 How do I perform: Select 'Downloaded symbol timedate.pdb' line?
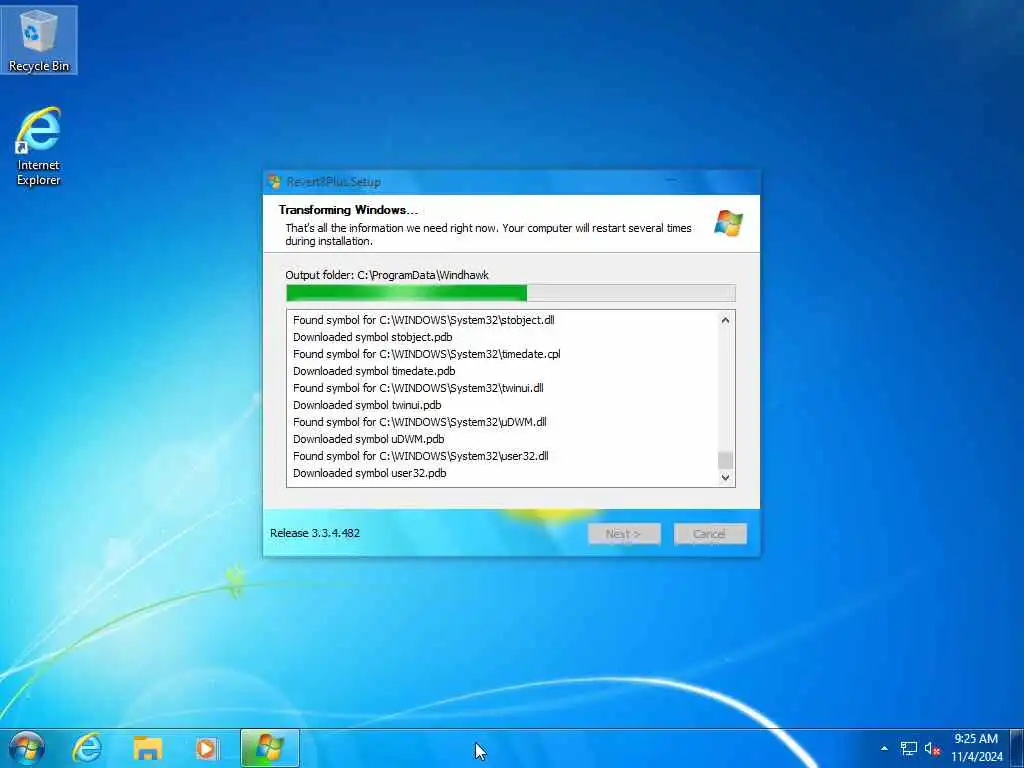[x=374, y=371]
